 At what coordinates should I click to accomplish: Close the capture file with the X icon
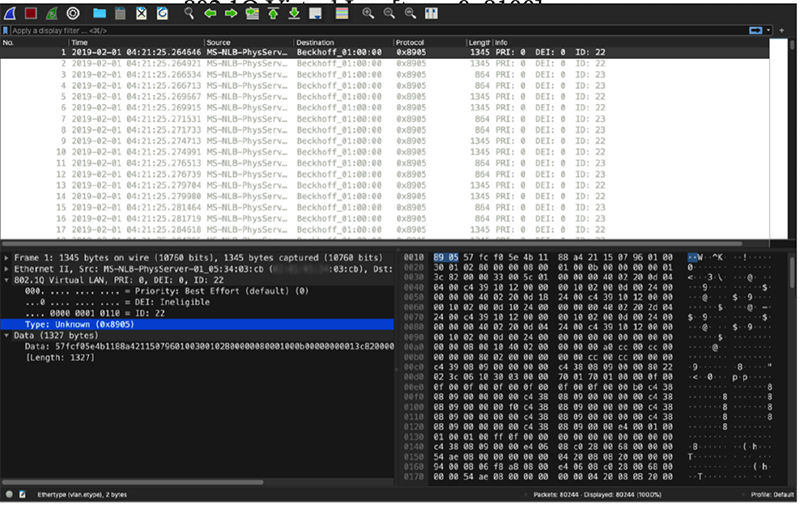coord(141,13)
